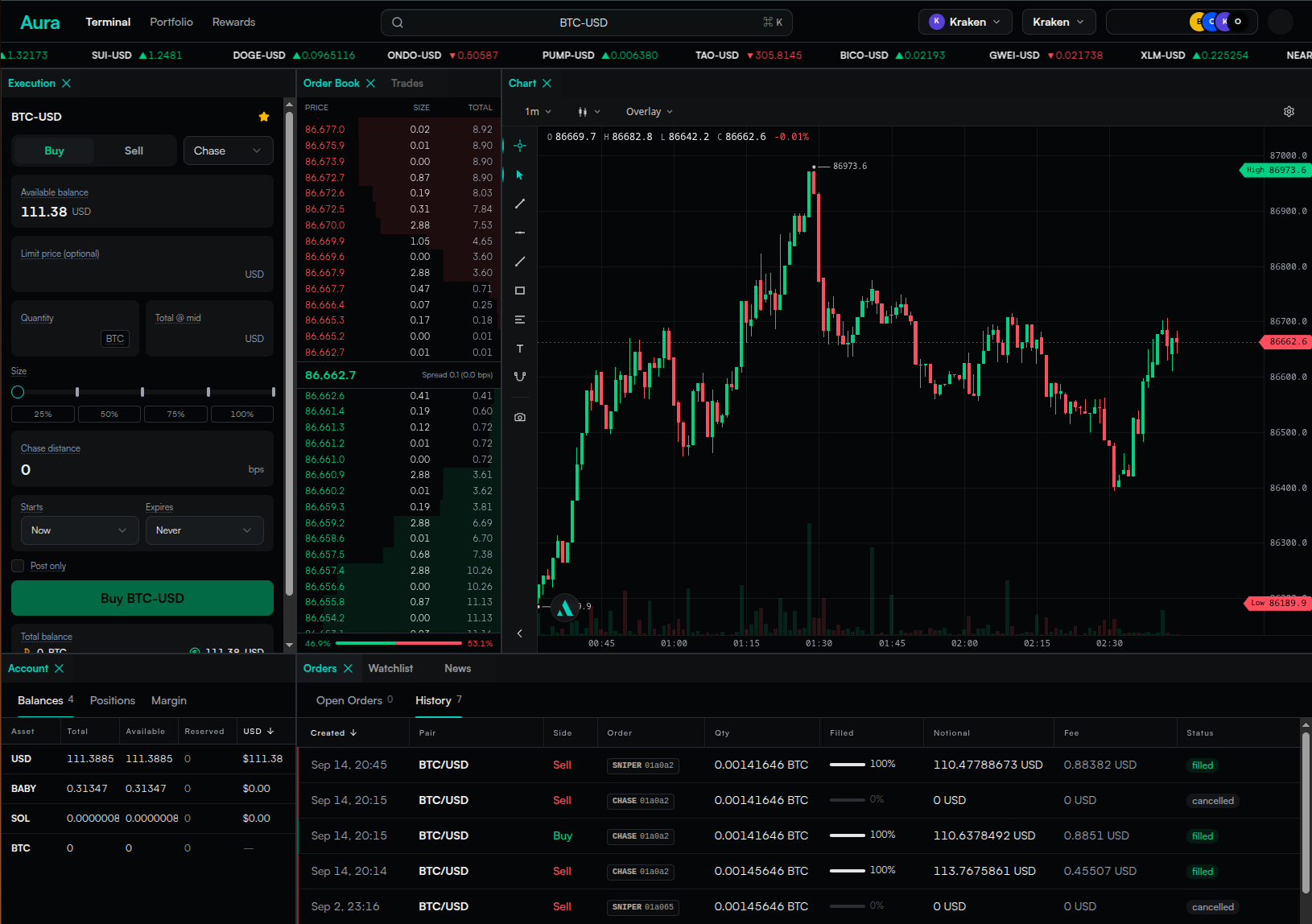The height and width of the screenshot is (924, 1312).
Task: Switch to the Watchlist tab
Action: pos(390,668)
